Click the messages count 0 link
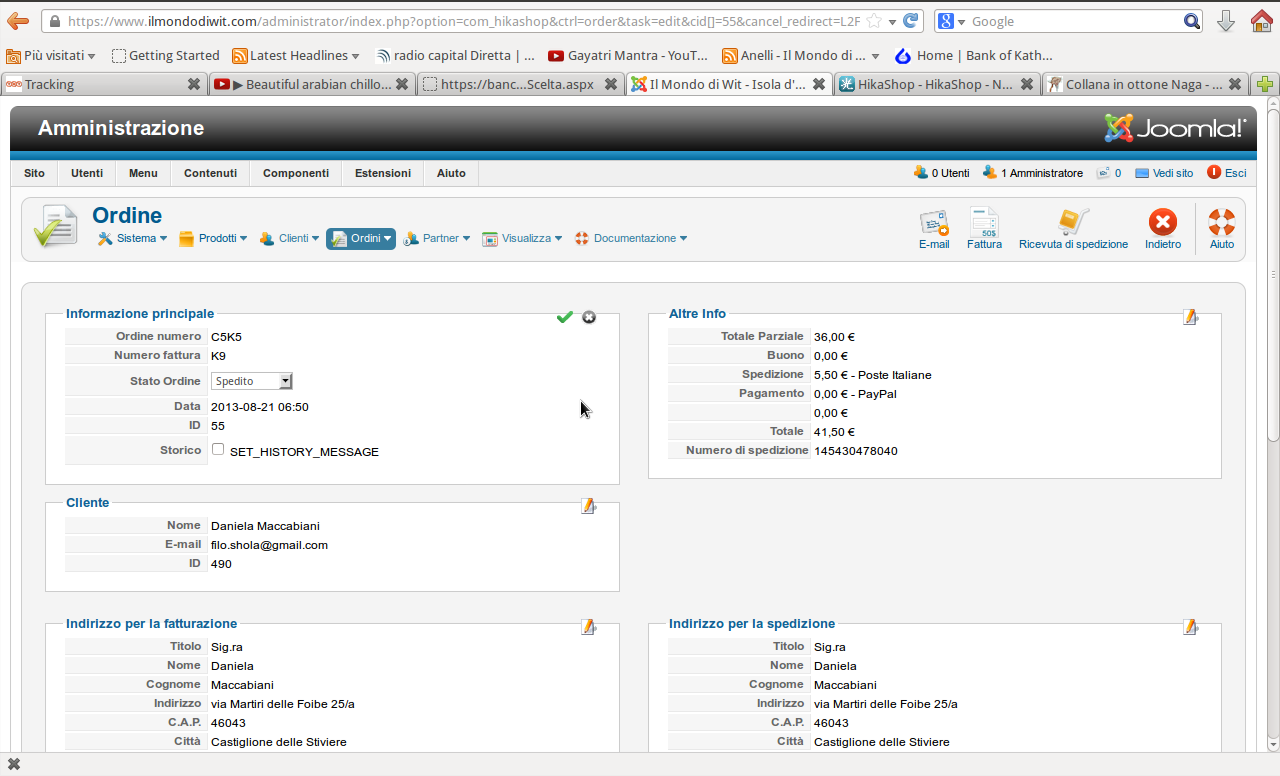This screenshot has width=1280, height=776. pos(1109,173)
